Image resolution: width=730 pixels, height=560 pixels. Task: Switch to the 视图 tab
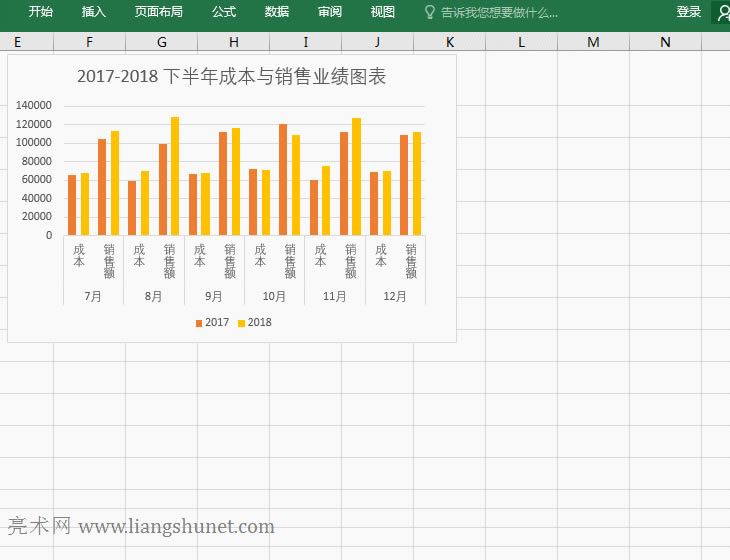coord(382,12)
